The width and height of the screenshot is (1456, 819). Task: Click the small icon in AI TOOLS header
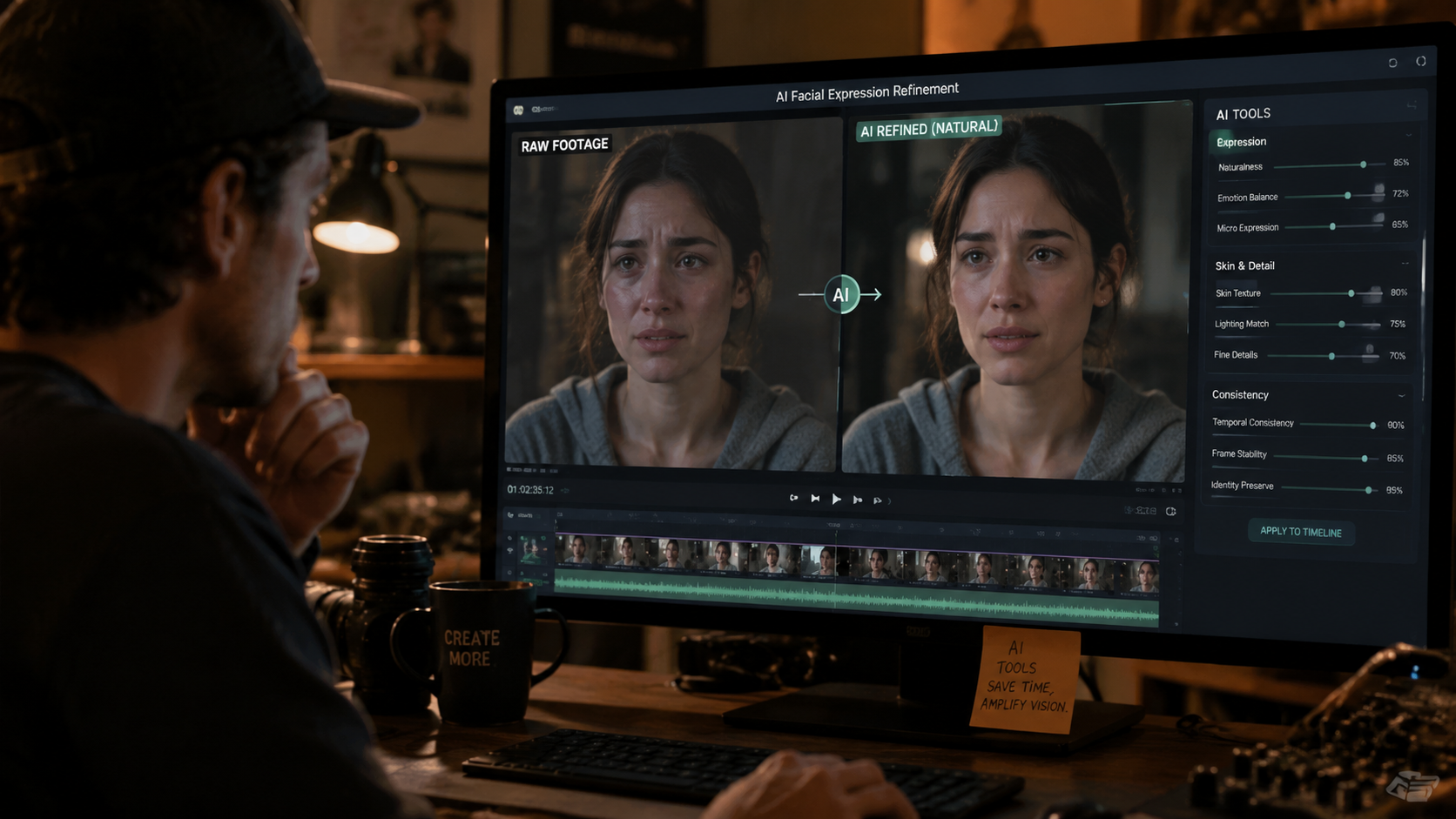[x=1411, y=106]
